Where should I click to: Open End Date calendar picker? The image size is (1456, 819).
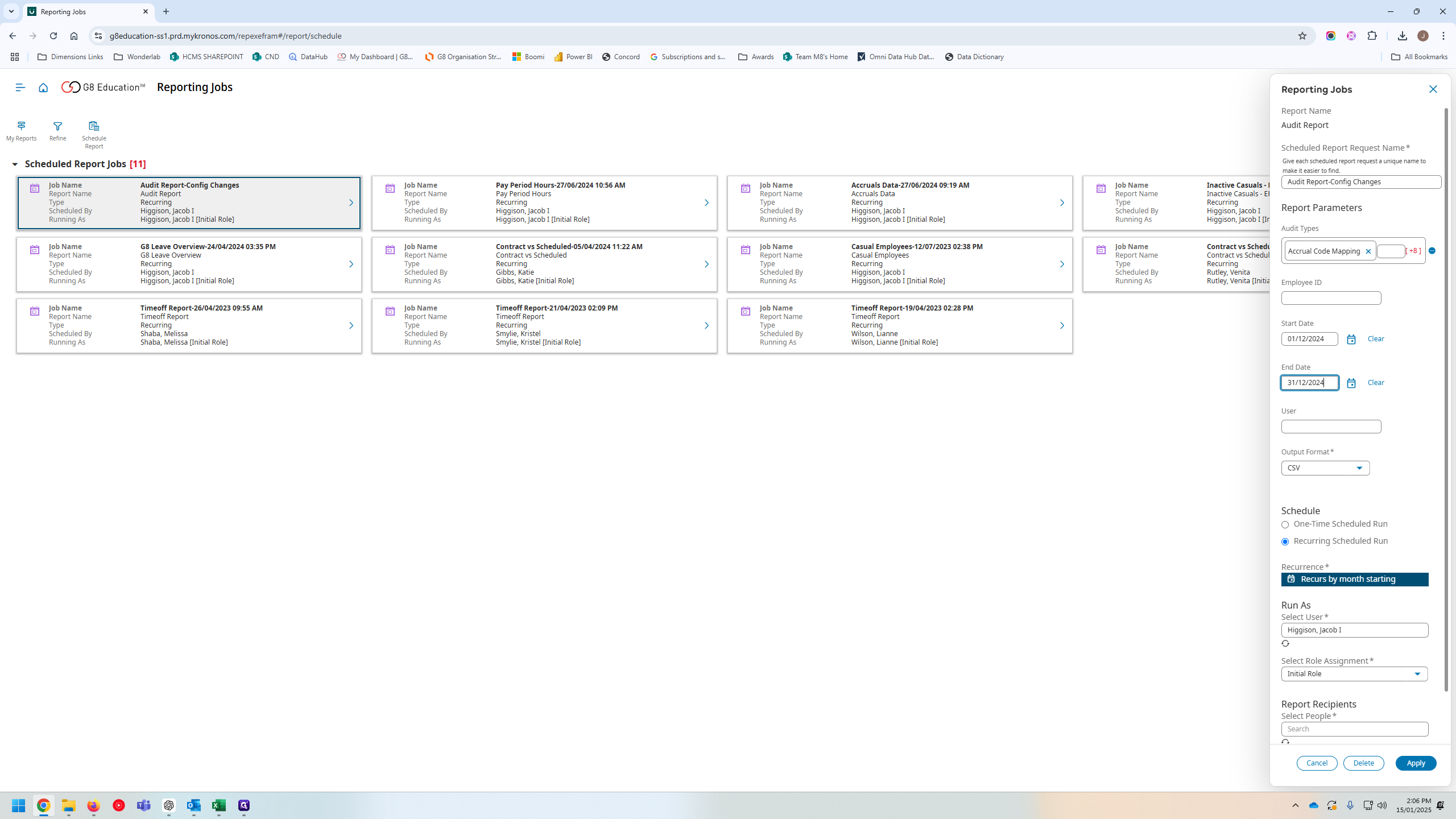coord(1351,383)
